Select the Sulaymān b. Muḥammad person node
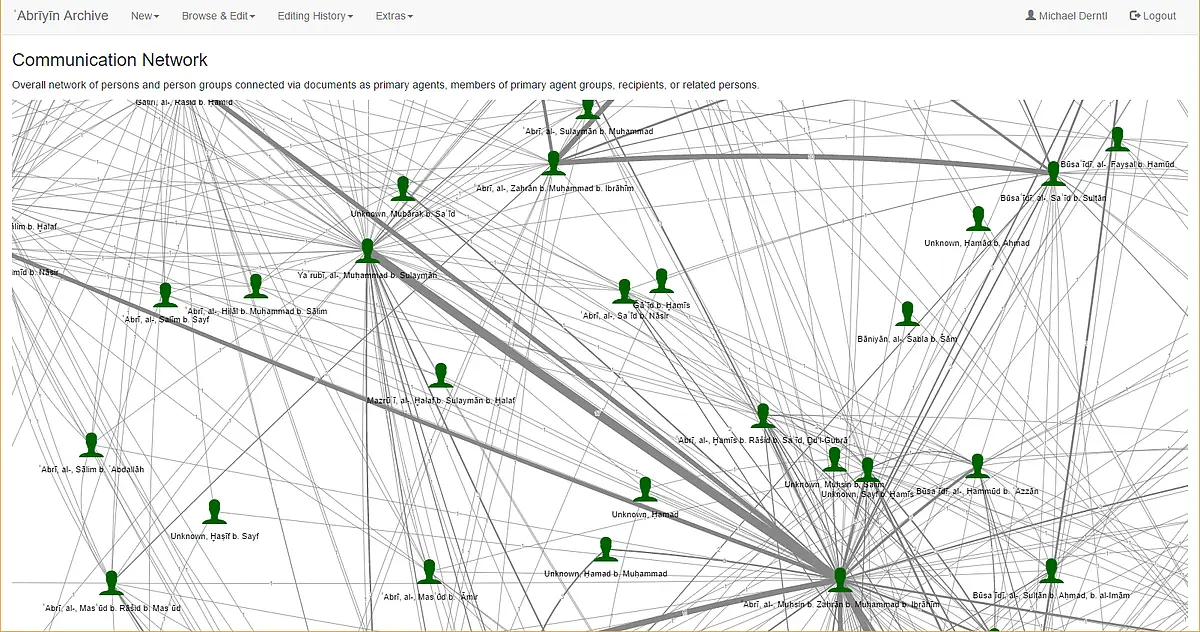 click(588, 109)
